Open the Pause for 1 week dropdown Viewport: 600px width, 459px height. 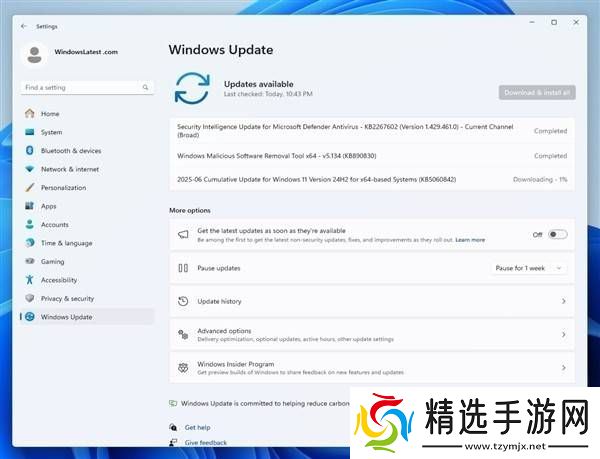pyautogui.click(x=530, y=268)
